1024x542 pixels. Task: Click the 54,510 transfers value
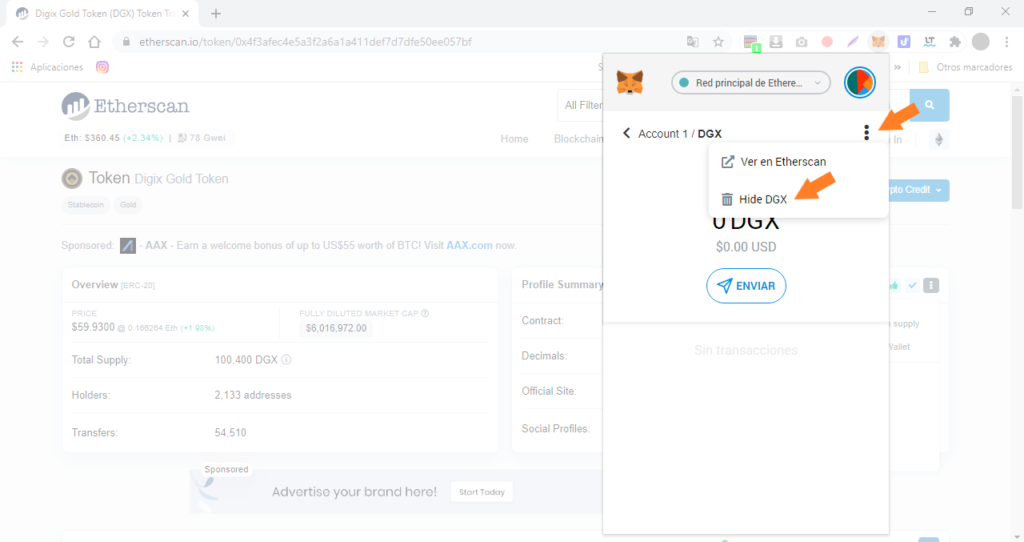pyautogui.click(x=231, y=433)
